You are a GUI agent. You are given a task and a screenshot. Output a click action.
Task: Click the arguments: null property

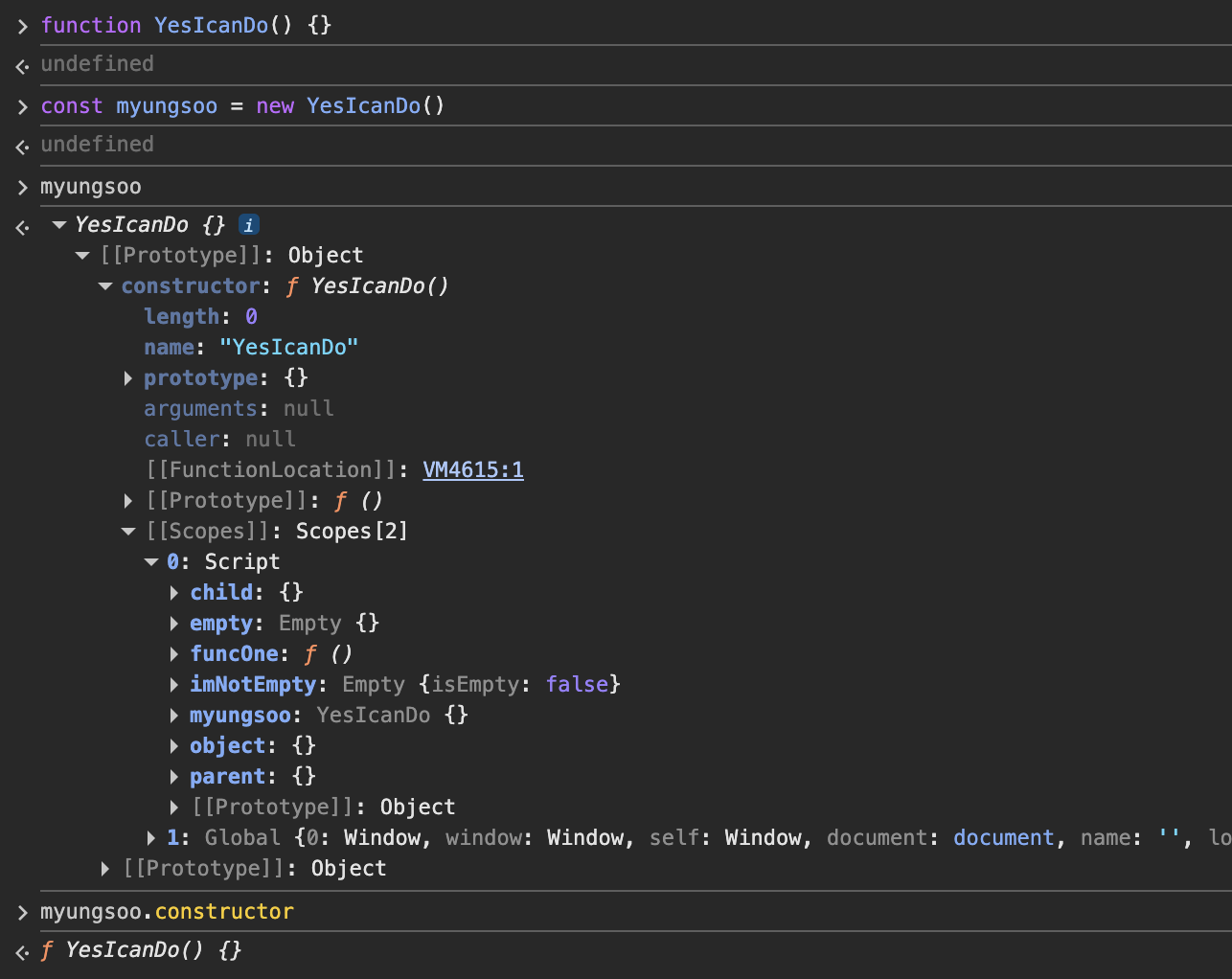239,409
